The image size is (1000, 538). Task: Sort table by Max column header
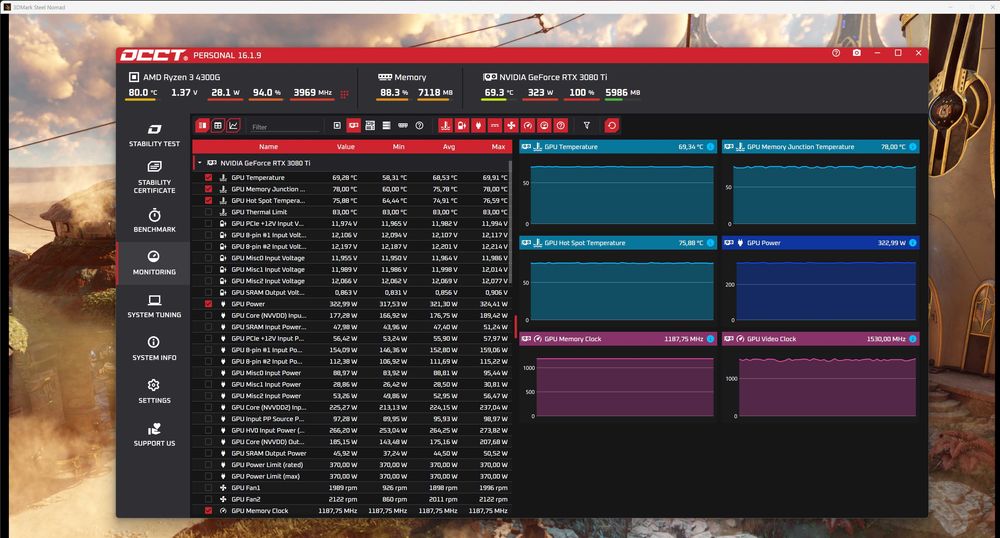coord(498,147)
